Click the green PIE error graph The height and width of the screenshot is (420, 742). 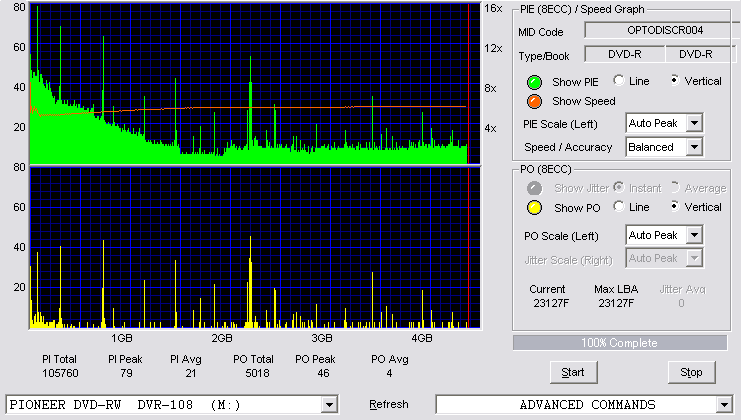point(255,84)
